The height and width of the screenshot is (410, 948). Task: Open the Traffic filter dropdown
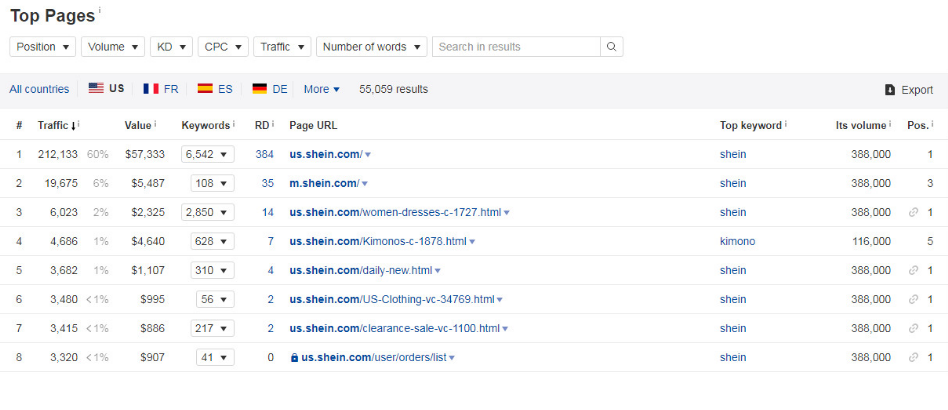282,47
